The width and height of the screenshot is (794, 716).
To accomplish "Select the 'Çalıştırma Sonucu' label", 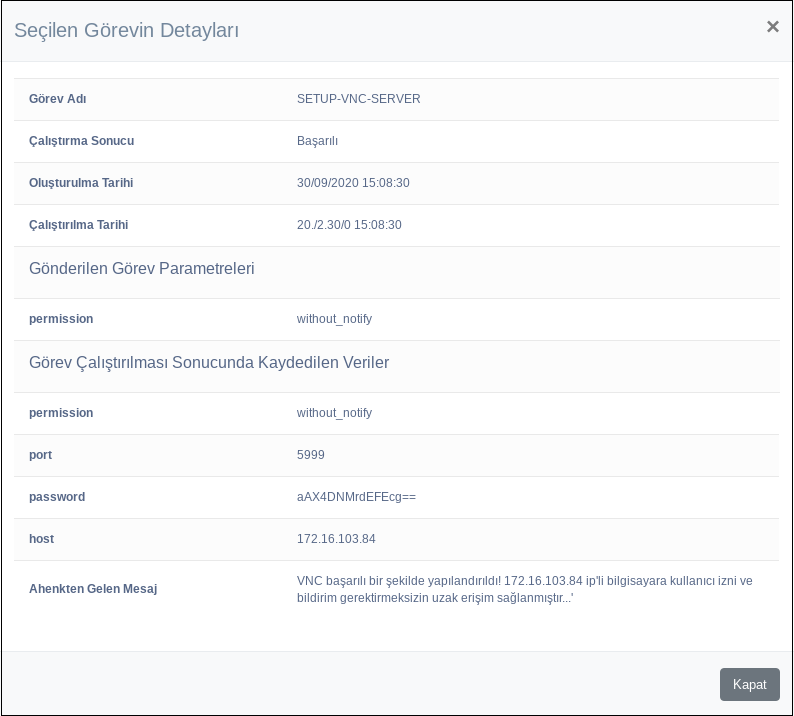I will coord(81,141).
